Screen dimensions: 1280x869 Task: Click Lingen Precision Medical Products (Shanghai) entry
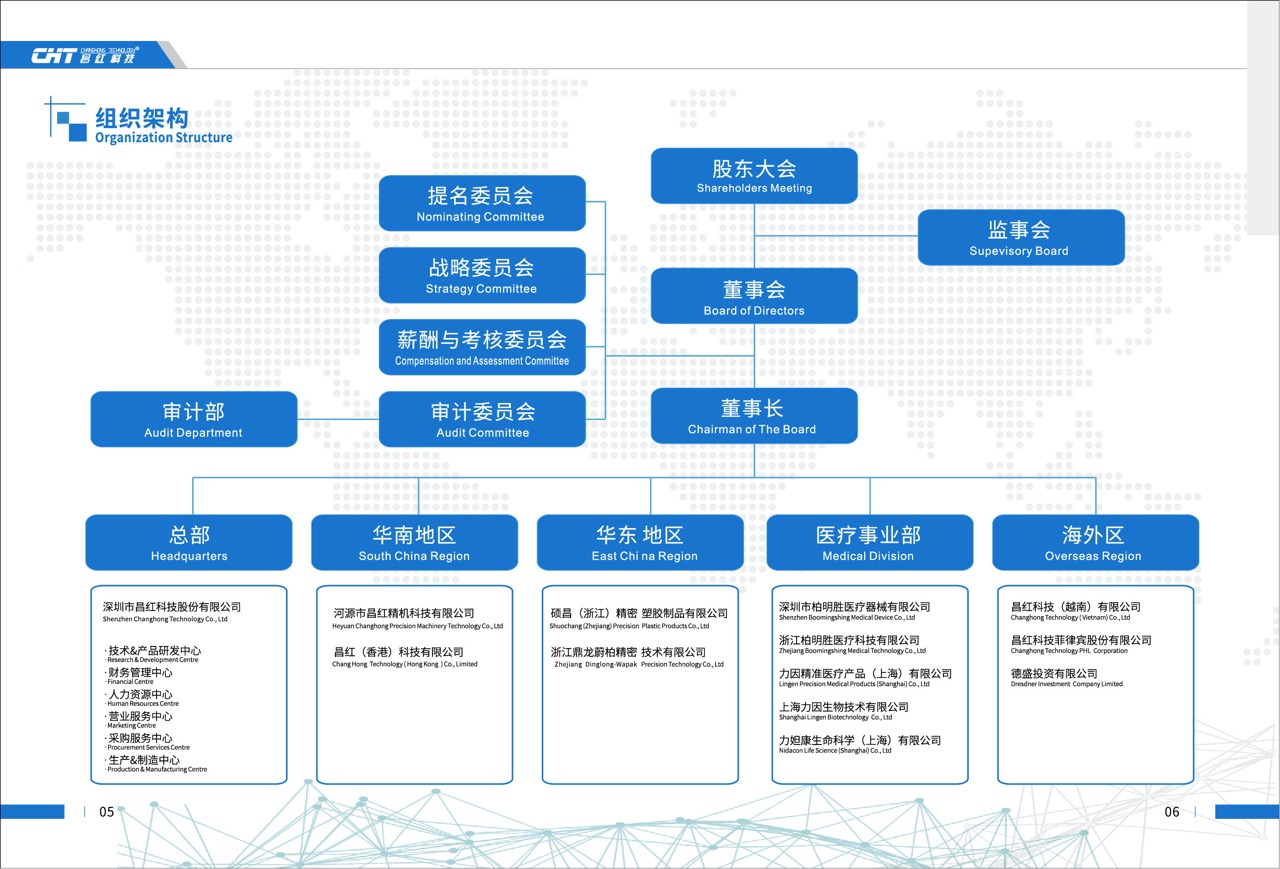(865, 678)
